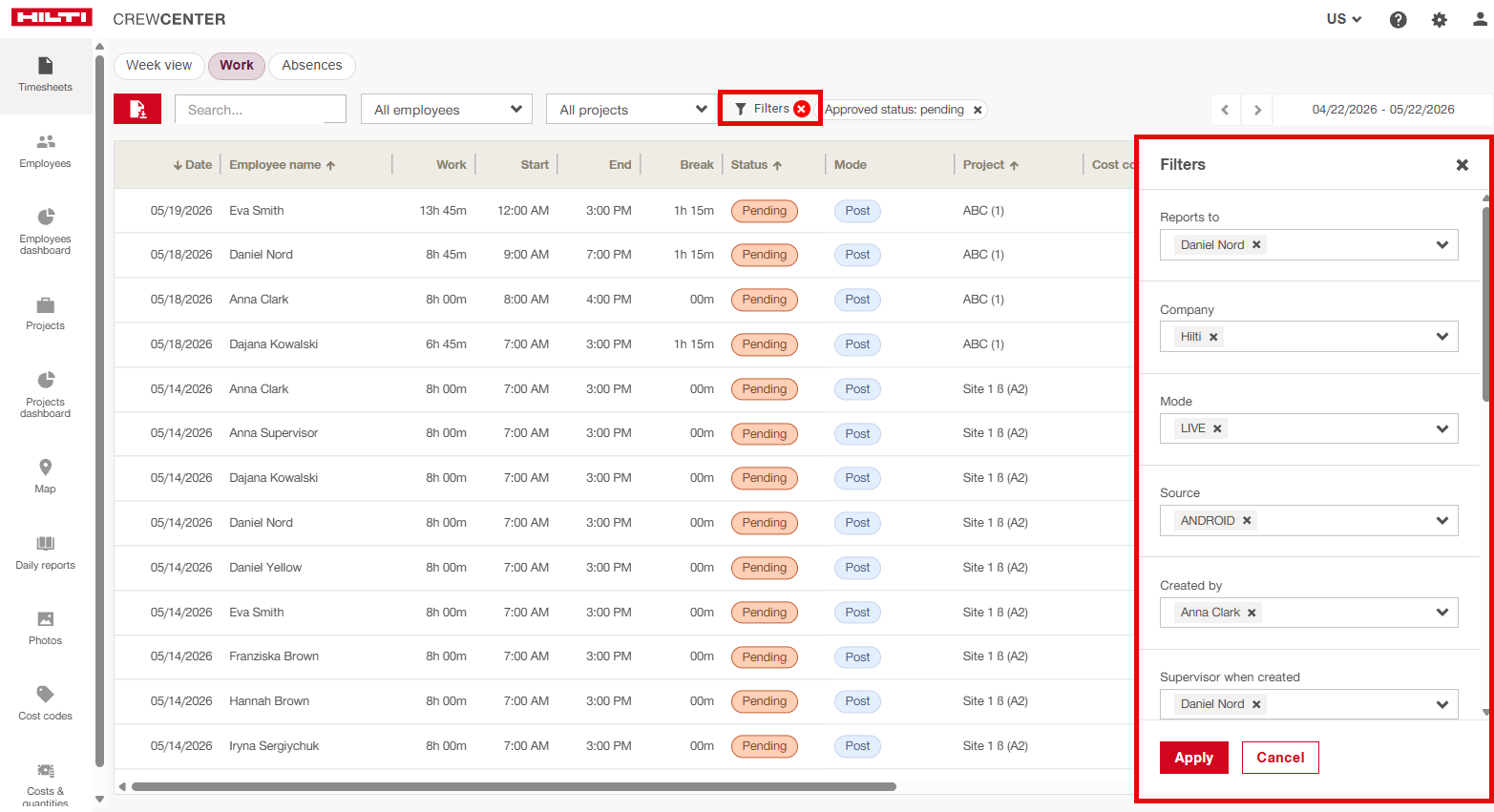Expand Supervisor when created dropdown
This screenshot has width=1494, height=812.
pos(1441,704)
